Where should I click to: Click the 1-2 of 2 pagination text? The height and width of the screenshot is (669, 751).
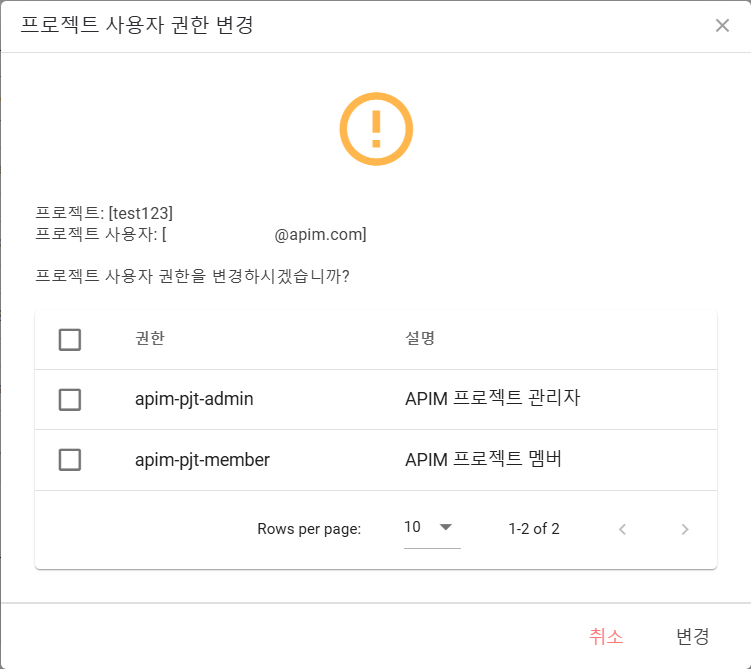click(x=534, y=529)
